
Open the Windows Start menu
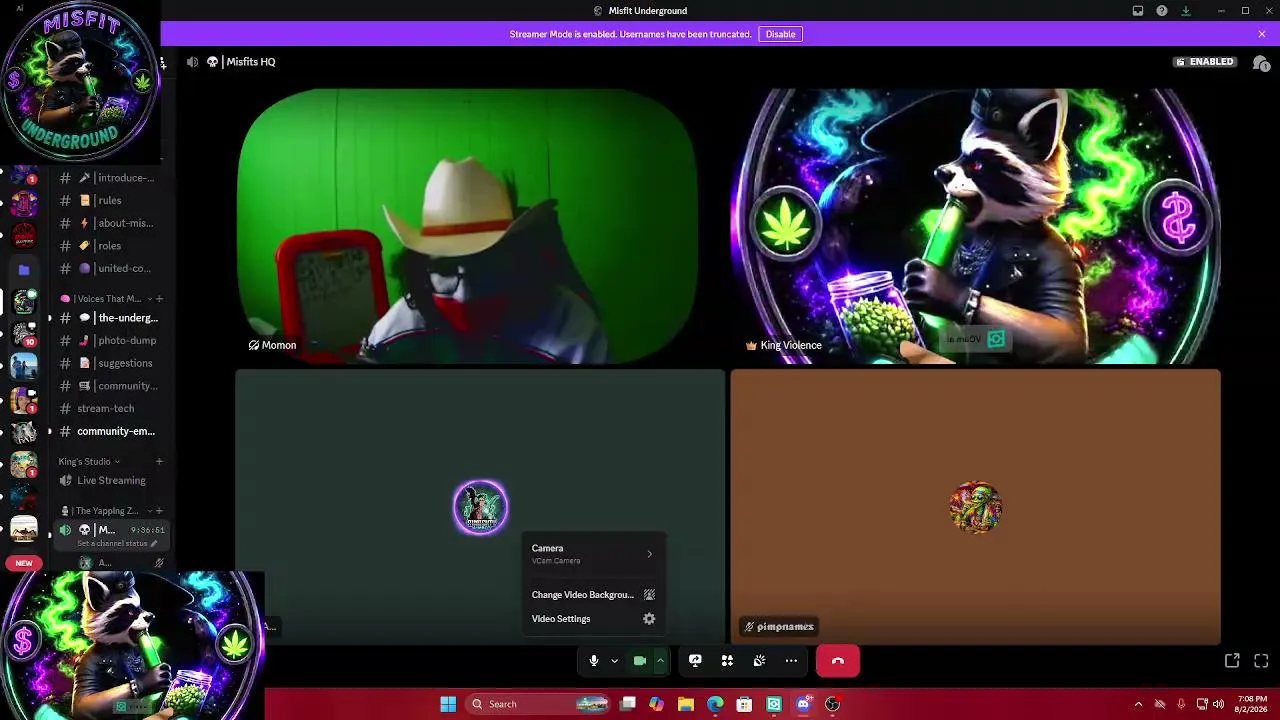pos(448,704)
